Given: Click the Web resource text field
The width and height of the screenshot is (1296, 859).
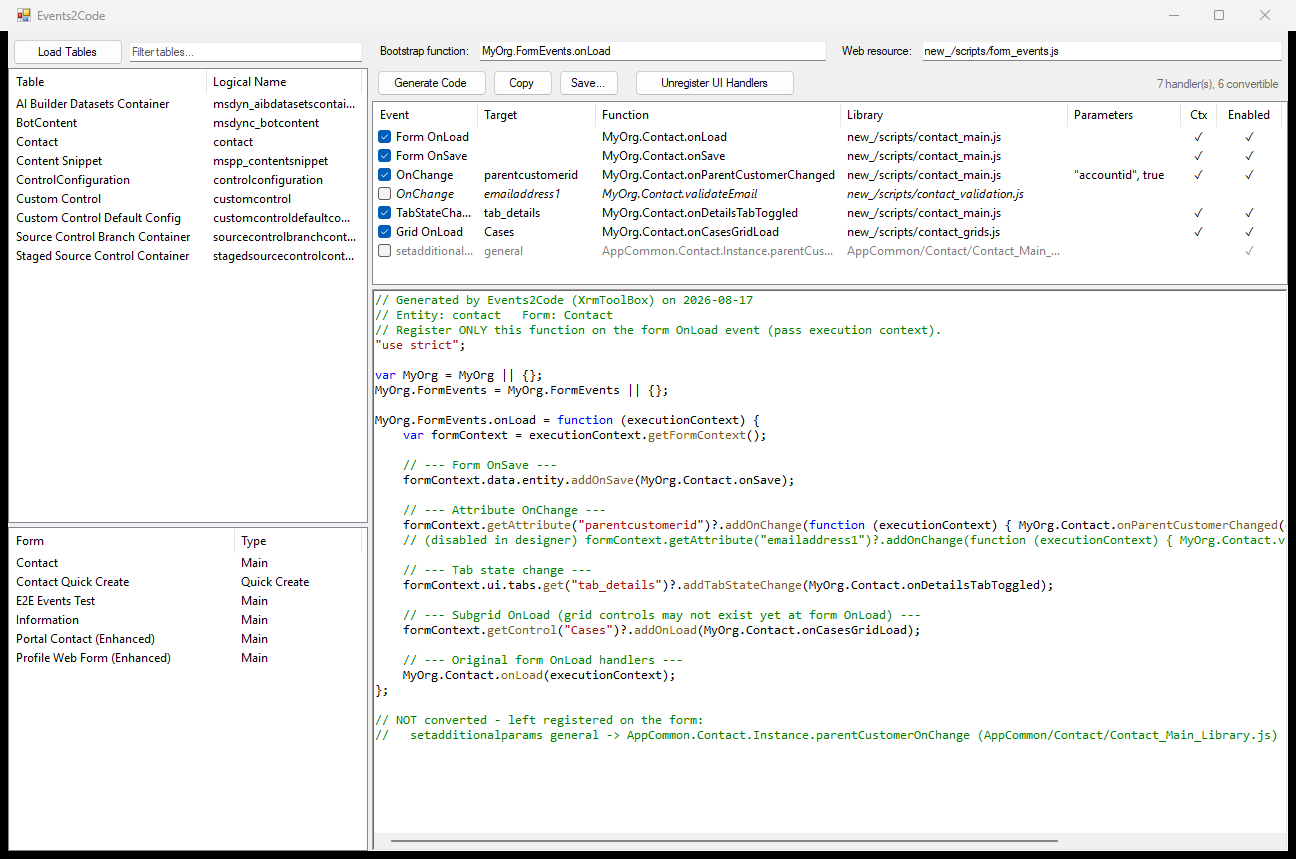Looking at the screenshot, I should point(1101,51).
